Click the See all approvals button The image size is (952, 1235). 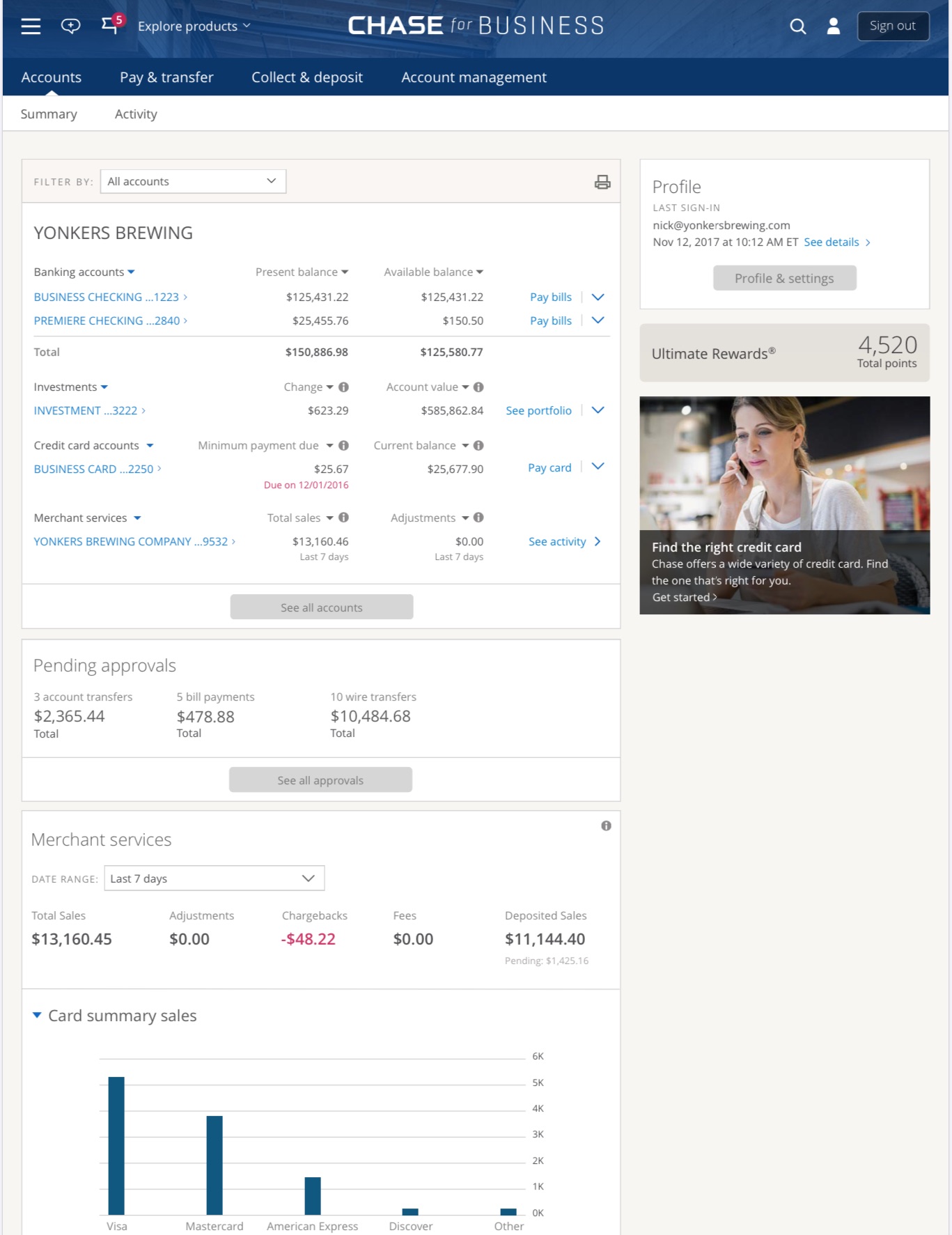(320, 779)
